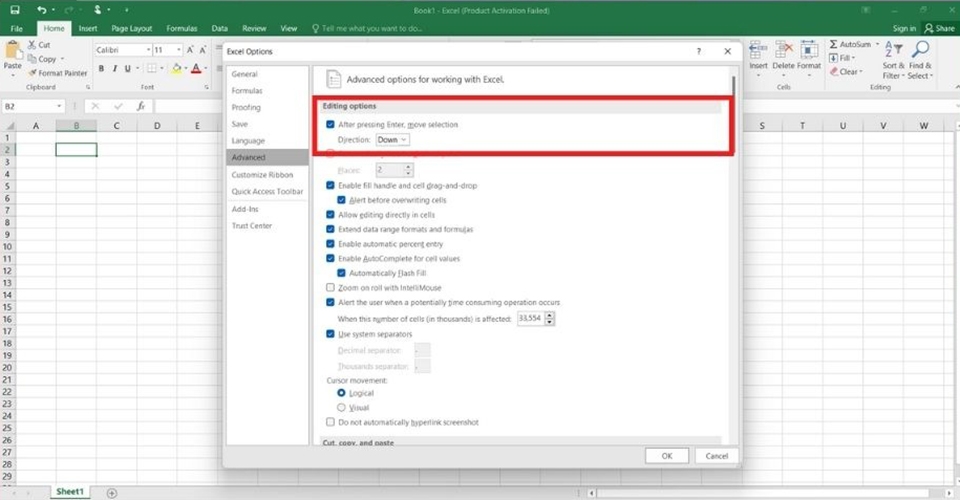Select the Visual cursor movement radio
Viewport: 960px width, 500px height.
[x=342, y=407]
